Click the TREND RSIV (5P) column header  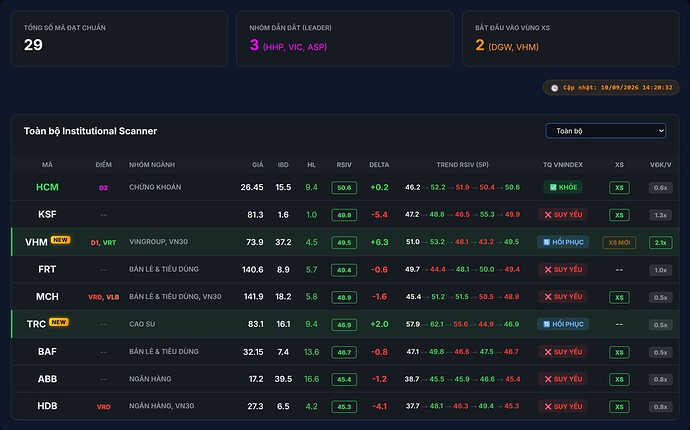pyautogui.click(x=462, y=165)
